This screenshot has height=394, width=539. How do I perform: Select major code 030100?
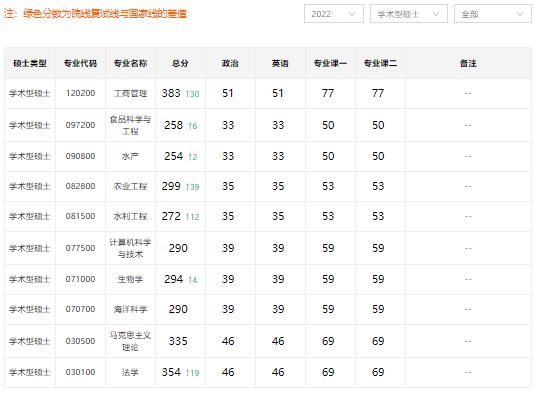80,372
